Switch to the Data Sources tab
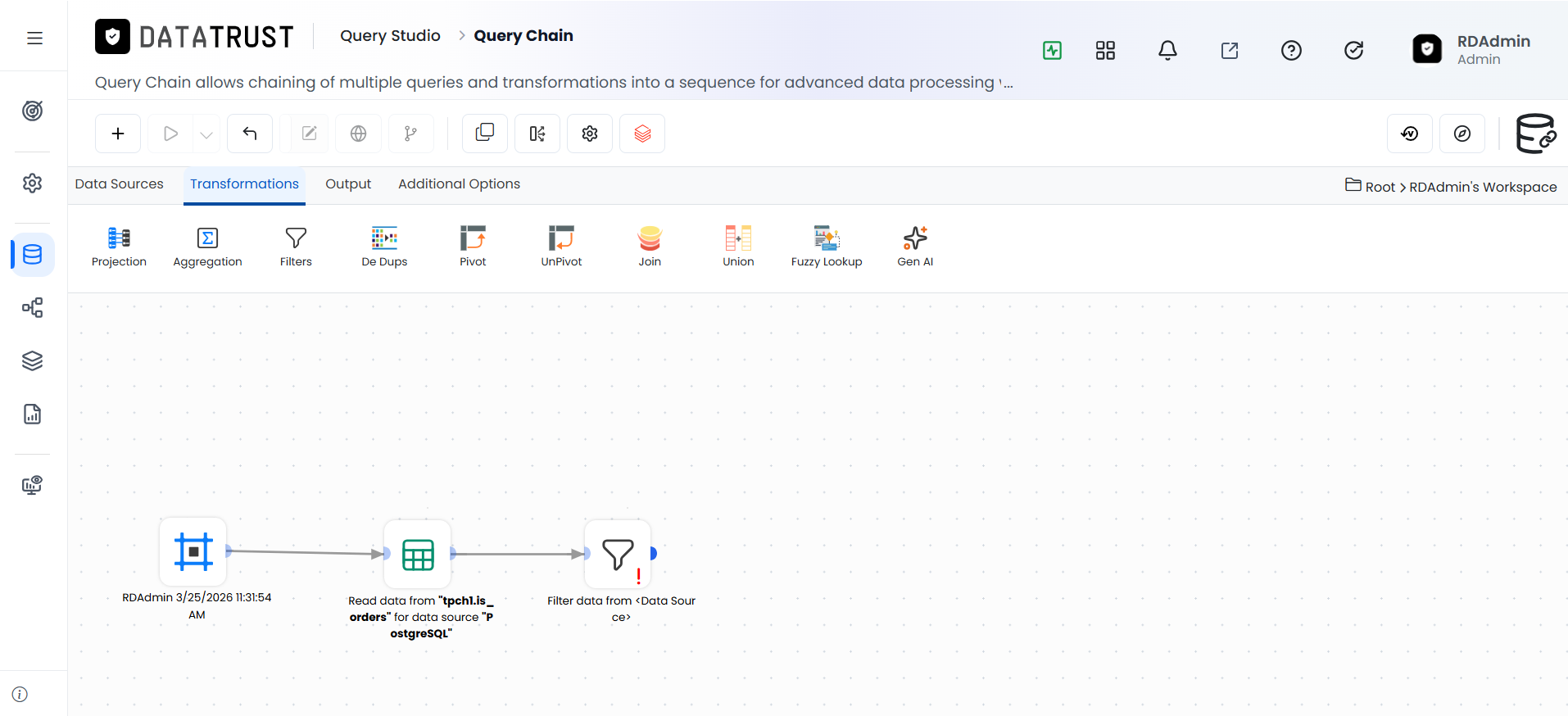Viewport: 1568px width, 716px height. coord(119,184)
